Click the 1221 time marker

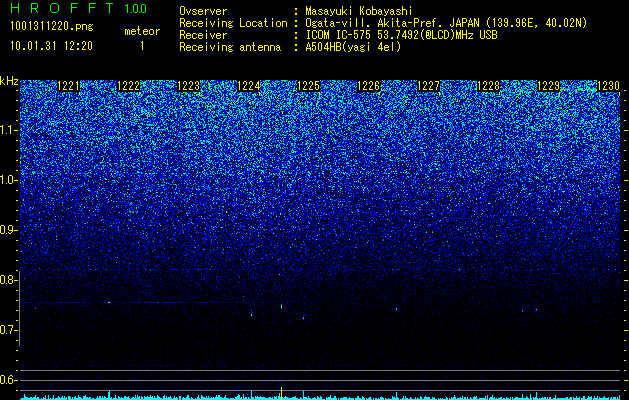[69, 86]
